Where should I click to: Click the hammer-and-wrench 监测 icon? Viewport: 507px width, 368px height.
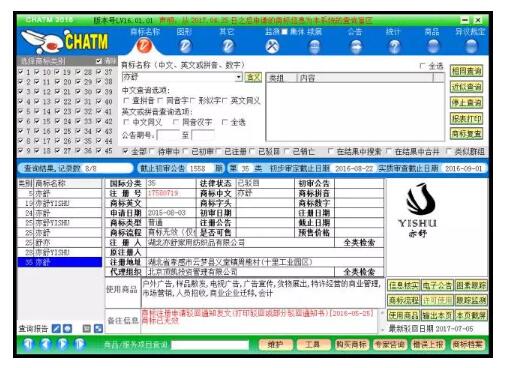pyautogui.click(x=272, y=46)
